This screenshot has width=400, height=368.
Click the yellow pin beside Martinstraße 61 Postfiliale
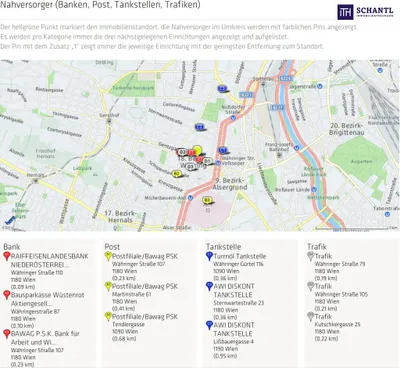(108, 286)
